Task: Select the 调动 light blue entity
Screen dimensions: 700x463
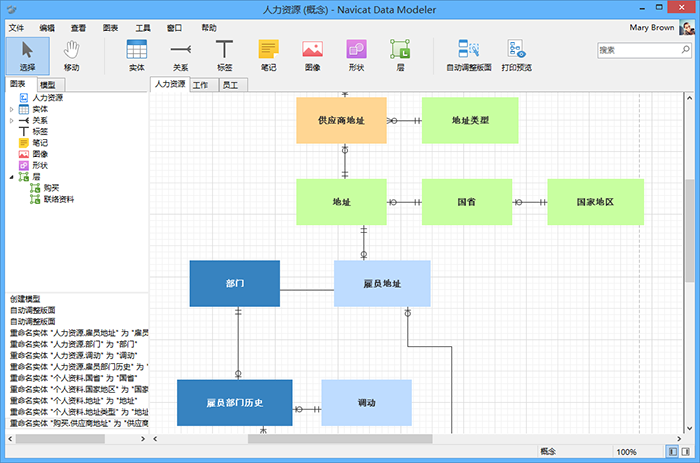Action: 367,403
